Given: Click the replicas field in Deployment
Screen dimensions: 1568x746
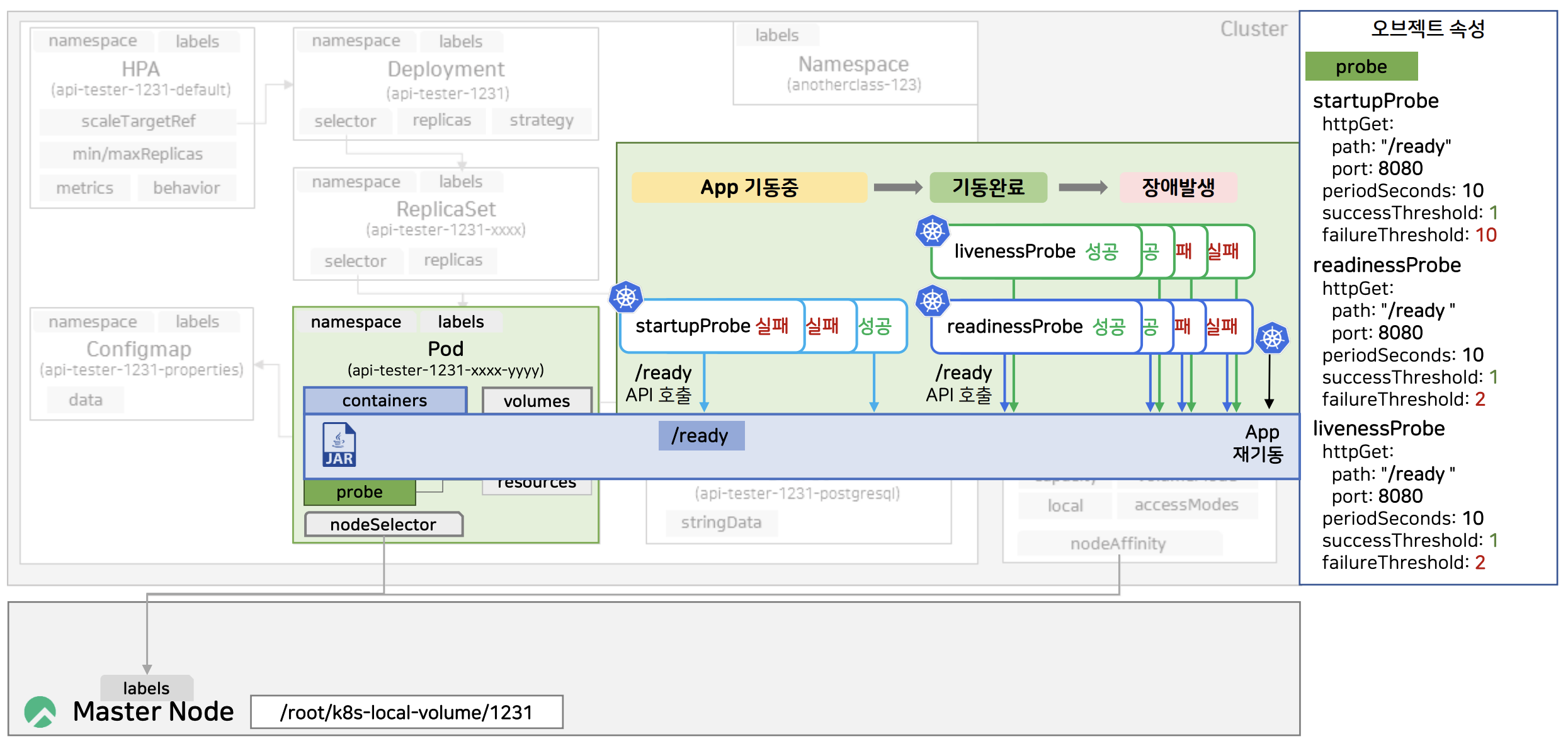Looking at the screenshot, I should [442, 120].
